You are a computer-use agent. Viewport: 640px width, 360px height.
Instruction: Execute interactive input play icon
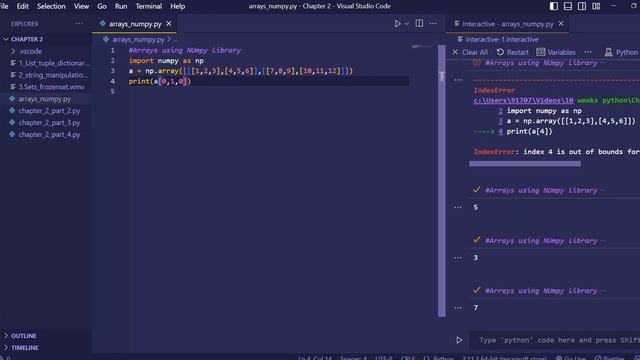coord(459,340)
